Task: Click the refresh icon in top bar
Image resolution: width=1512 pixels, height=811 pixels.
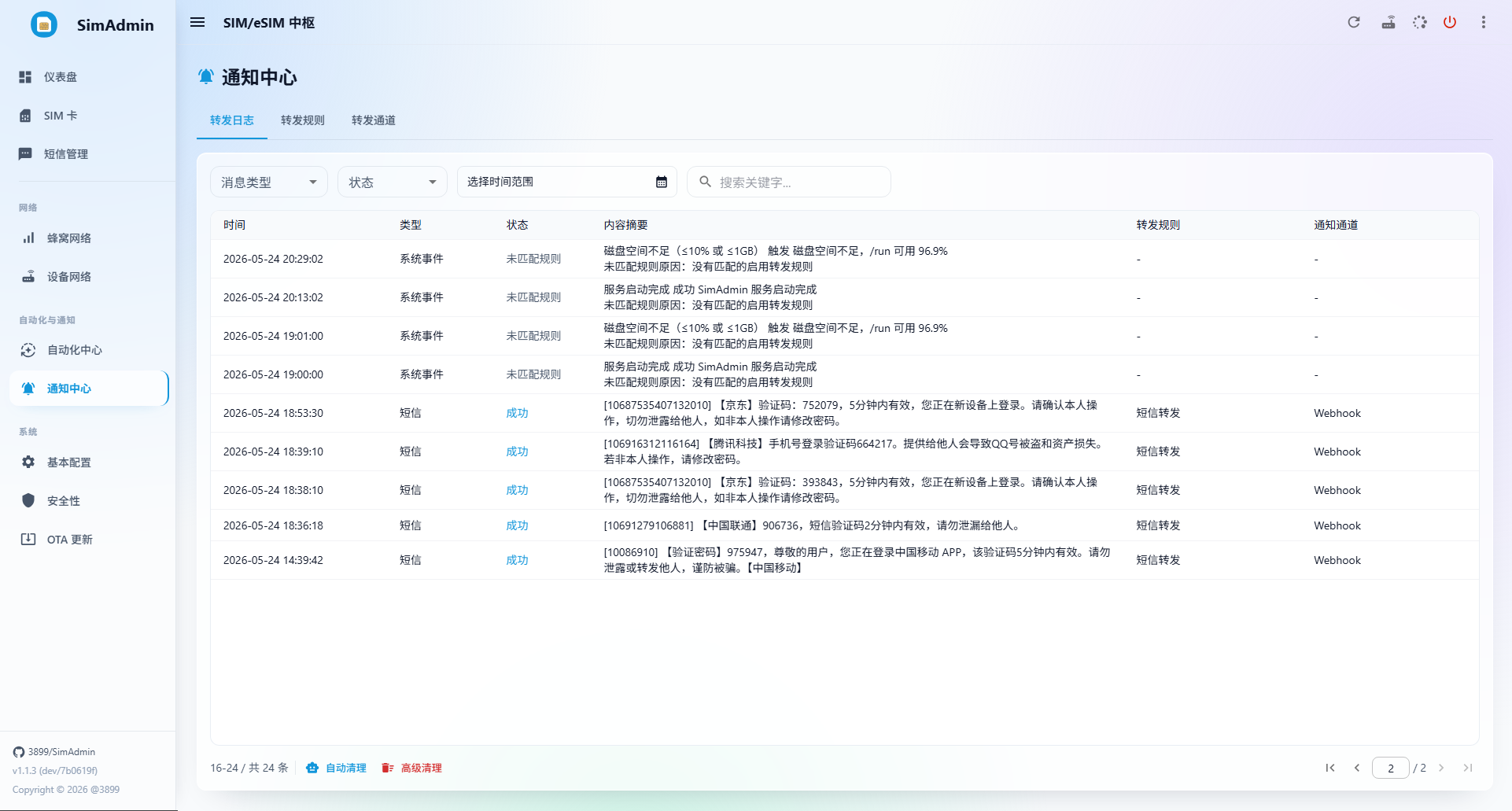Action: point(1354,22)
